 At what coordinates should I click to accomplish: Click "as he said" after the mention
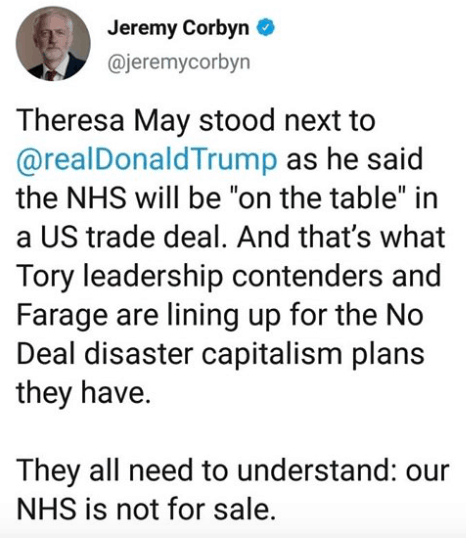(354, 160)
